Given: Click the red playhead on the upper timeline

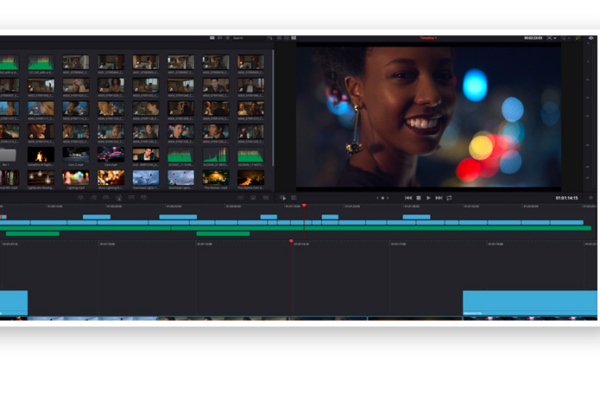Looking at the screenshot, I should pyautogui.click(x=305, y=206).
